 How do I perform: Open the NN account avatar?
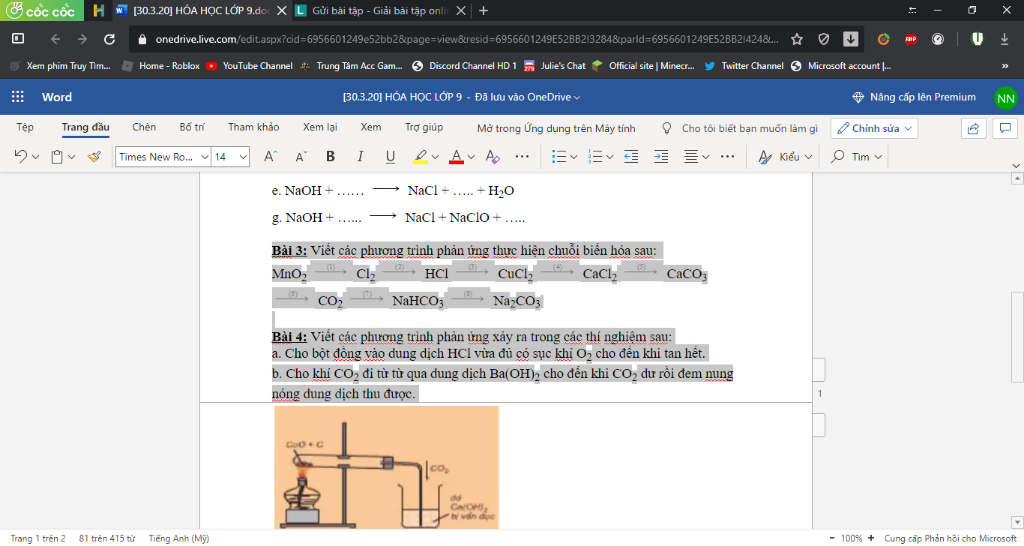coord(1006,99)
